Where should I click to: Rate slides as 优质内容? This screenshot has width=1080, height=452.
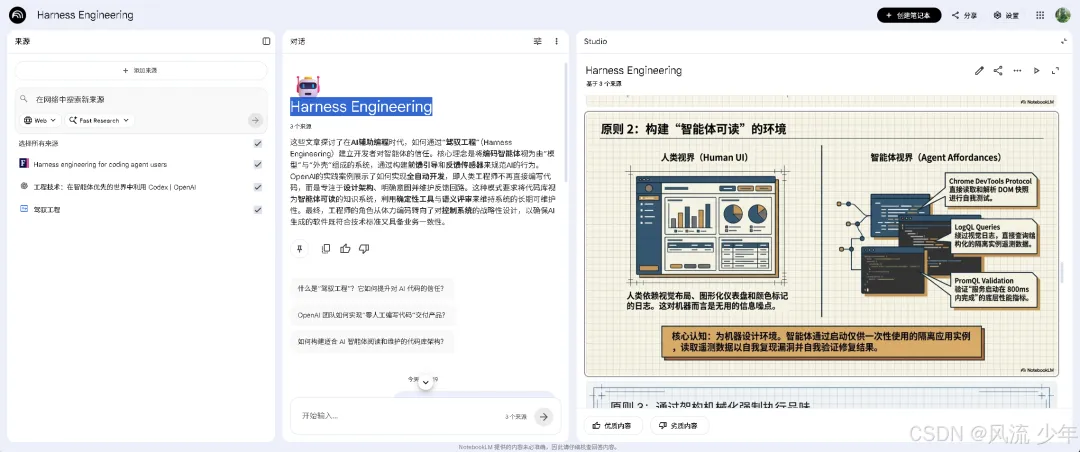[x=613, y=426]
